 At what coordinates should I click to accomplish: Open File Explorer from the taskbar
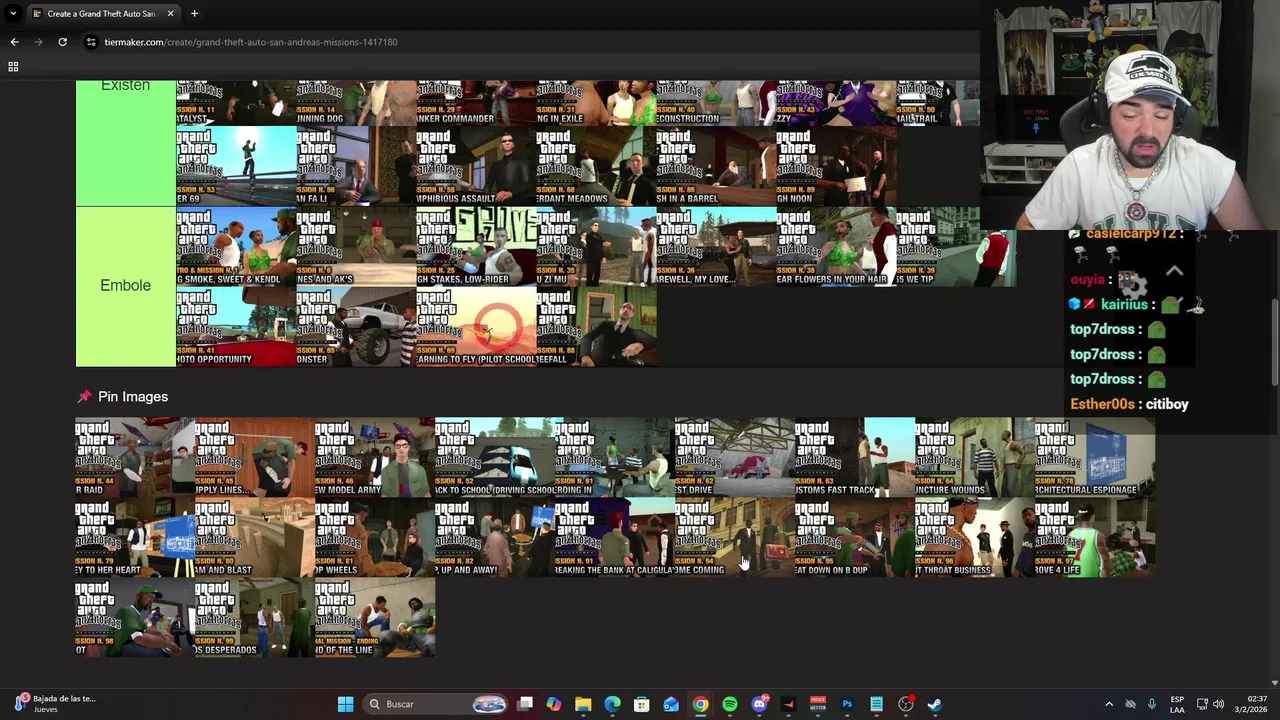[583, 704]
